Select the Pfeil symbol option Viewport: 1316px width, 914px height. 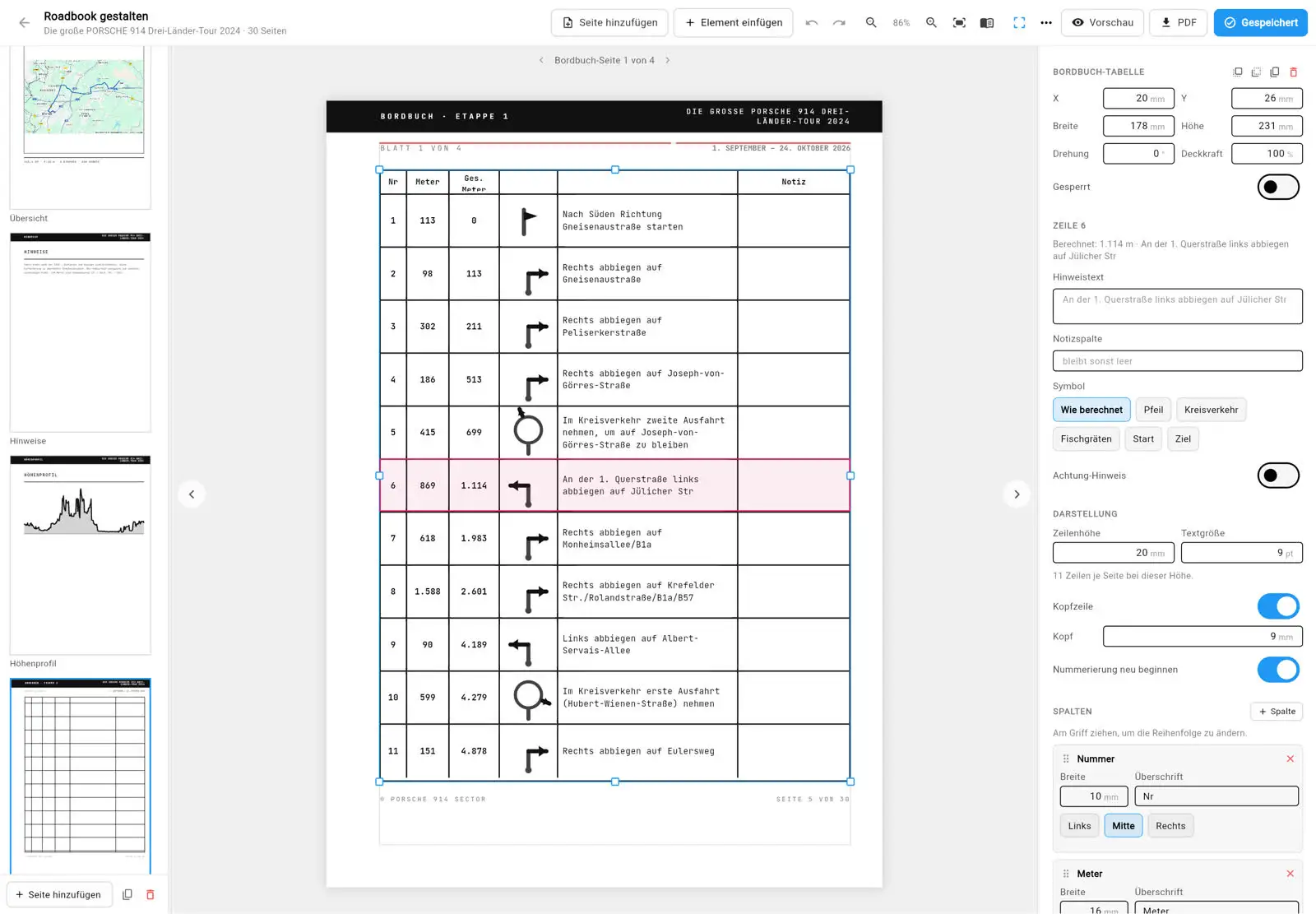point(1153,410)
